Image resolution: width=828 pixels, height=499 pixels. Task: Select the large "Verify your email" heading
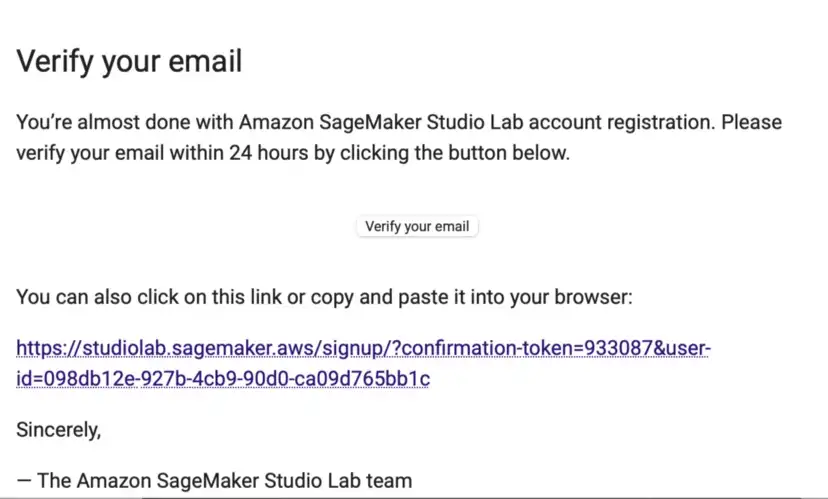pyautogui.click(x=129, y=61)
